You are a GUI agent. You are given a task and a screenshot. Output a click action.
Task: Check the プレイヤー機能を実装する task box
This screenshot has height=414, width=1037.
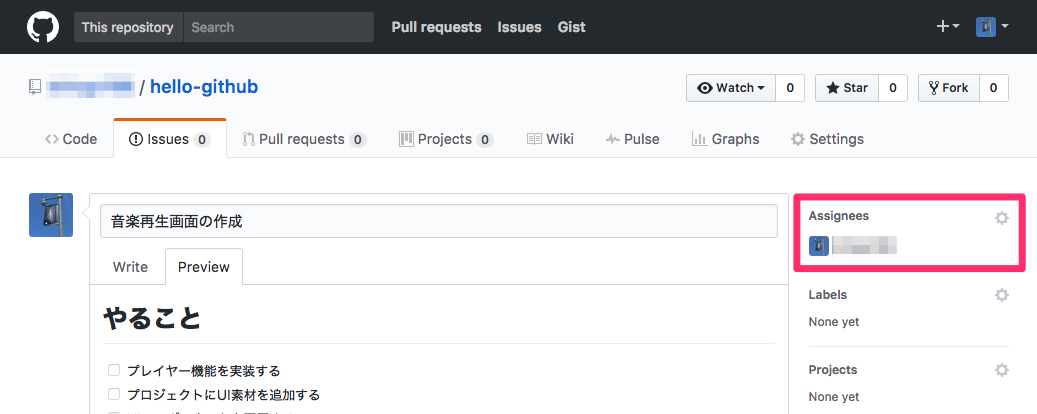114,371
